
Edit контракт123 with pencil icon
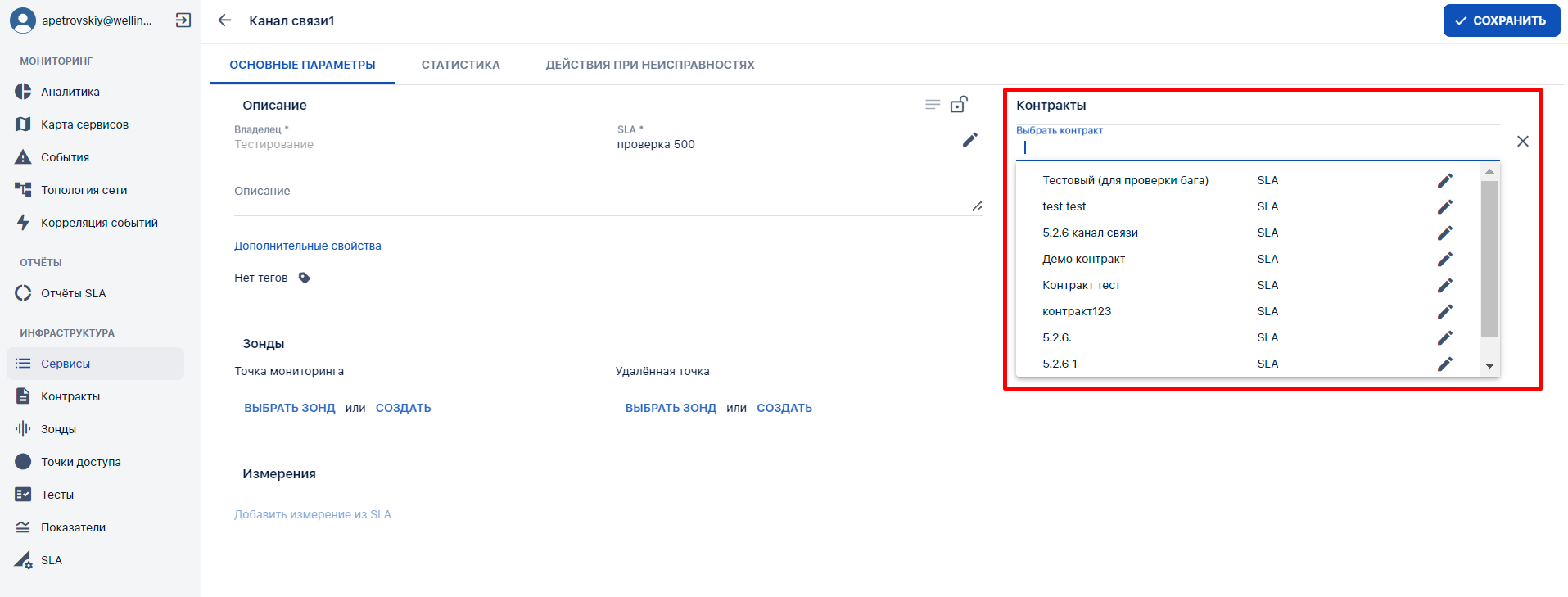coord(1445,311)
